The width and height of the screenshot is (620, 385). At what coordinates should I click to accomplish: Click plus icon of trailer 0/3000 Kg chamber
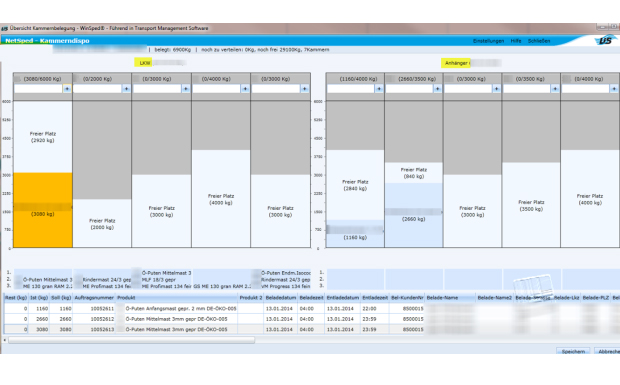[496, 89]
